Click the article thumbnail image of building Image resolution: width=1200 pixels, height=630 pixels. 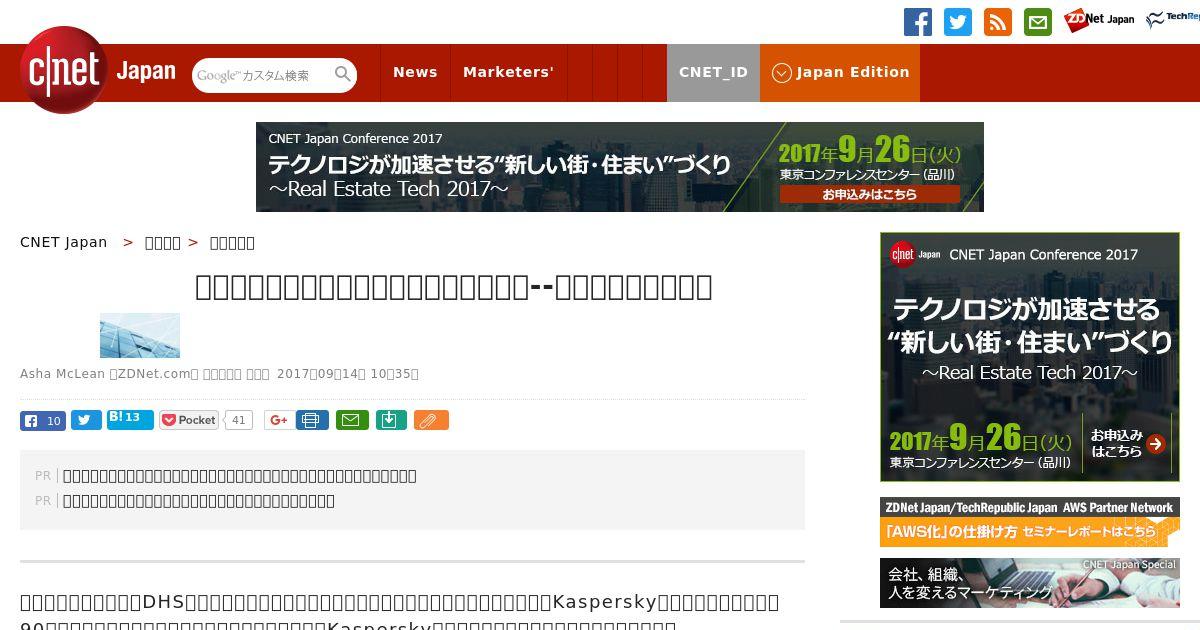pyautogui.click(x=140, y=335)
